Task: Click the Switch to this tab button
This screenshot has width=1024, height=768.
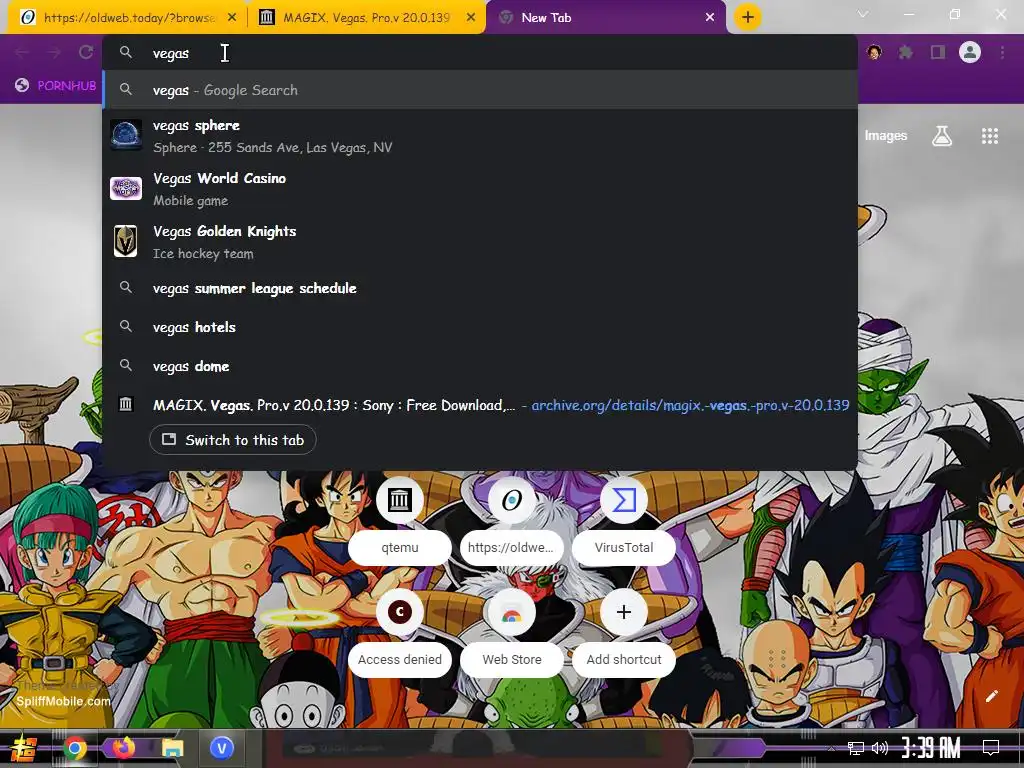Action: pos(232,440)
